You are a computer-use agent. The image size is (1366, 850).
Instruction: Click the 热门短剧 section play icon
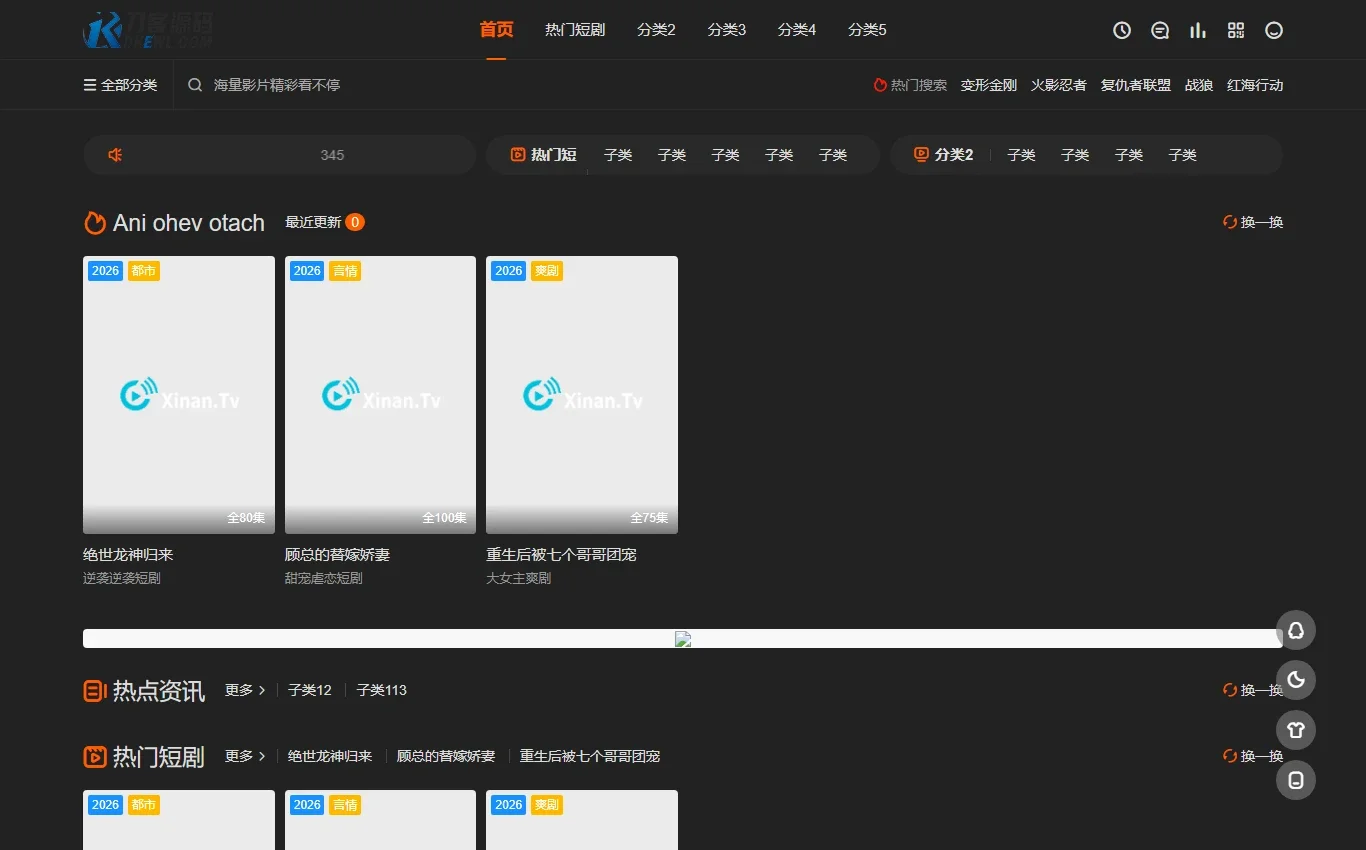(x=95, y=757)
